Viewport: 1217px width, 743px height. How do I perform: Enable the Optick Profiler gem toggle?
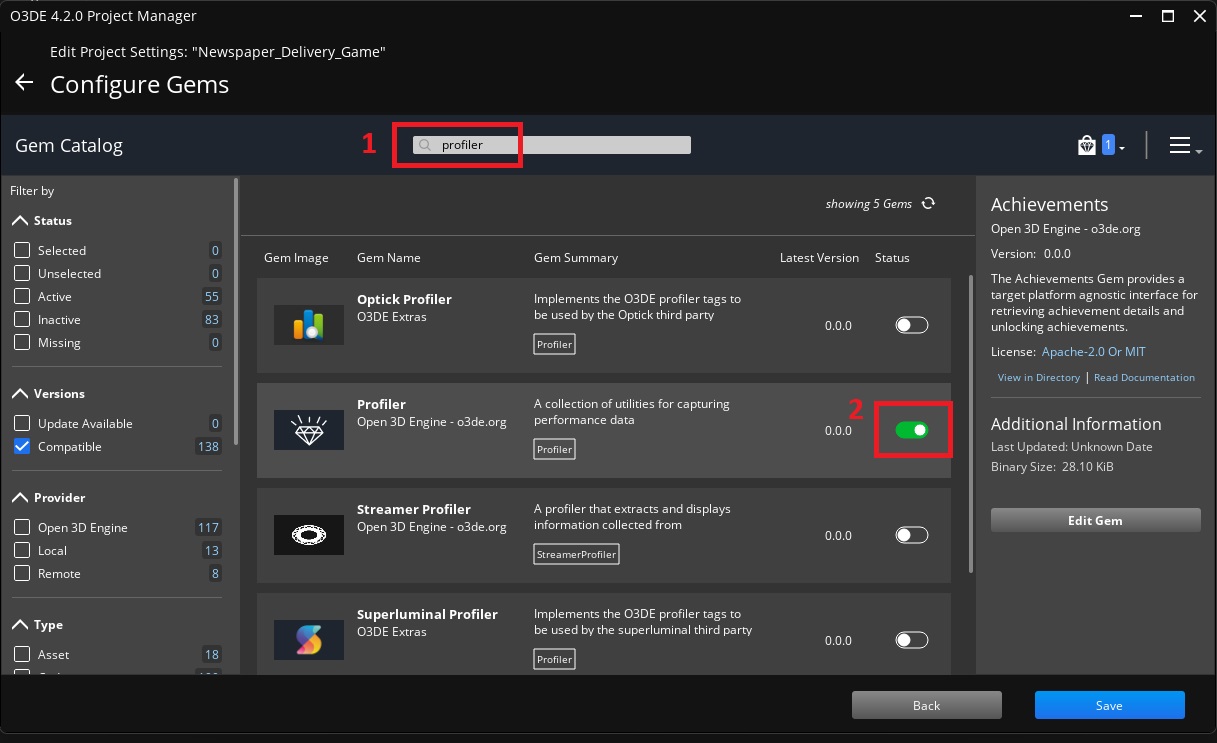[x=912, y=325]
